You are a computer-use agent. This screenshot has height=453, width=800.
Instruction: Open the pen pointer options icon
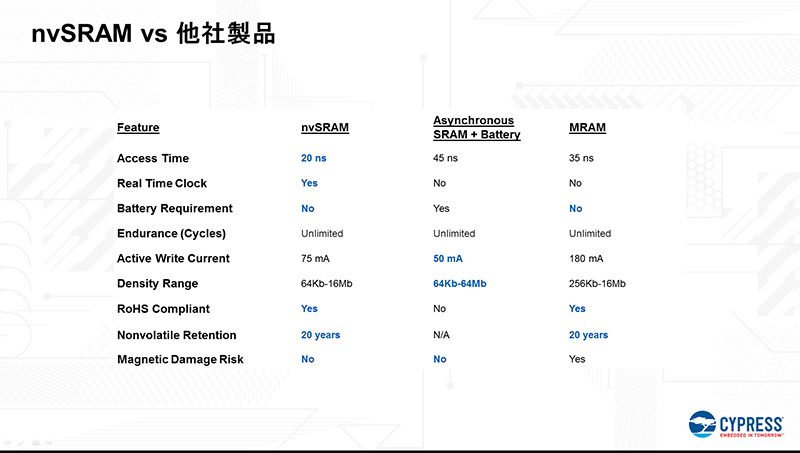tap(21, 442)
